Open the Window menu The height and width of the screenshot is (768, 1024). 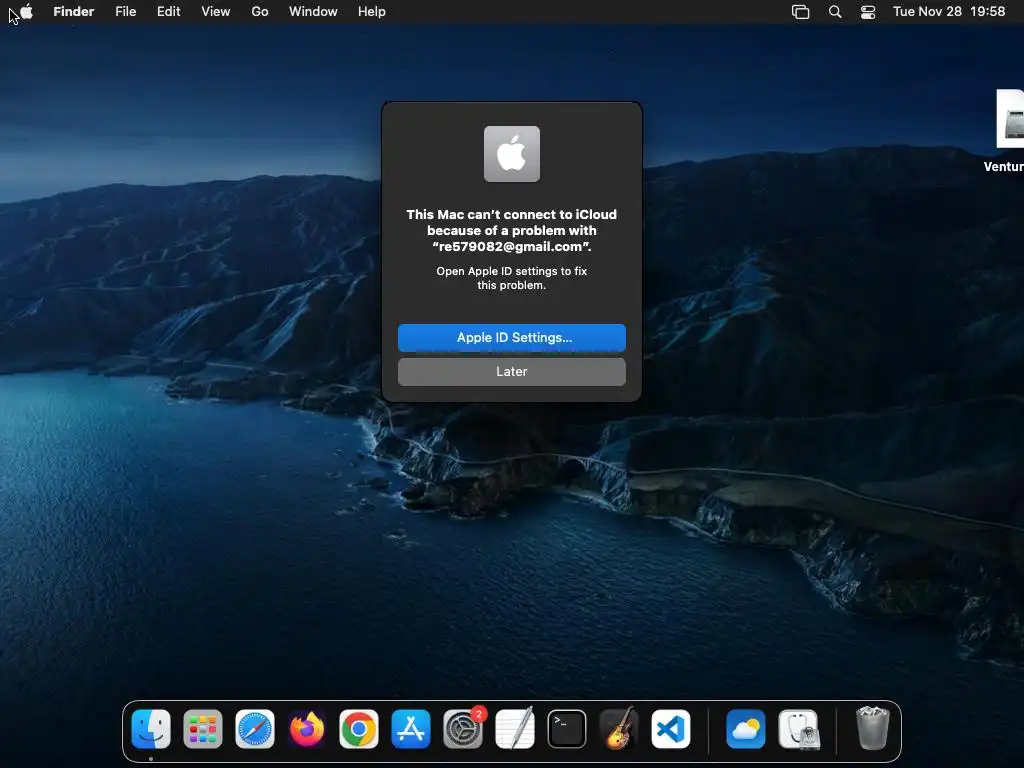pyautogui.click(x=313, y=12)
